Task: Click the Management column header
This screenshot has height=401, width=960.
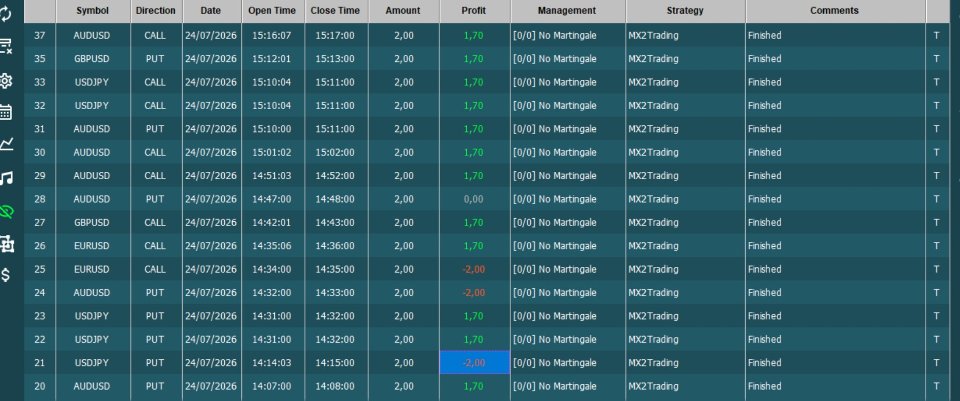Action: click(x=567, y=10)
